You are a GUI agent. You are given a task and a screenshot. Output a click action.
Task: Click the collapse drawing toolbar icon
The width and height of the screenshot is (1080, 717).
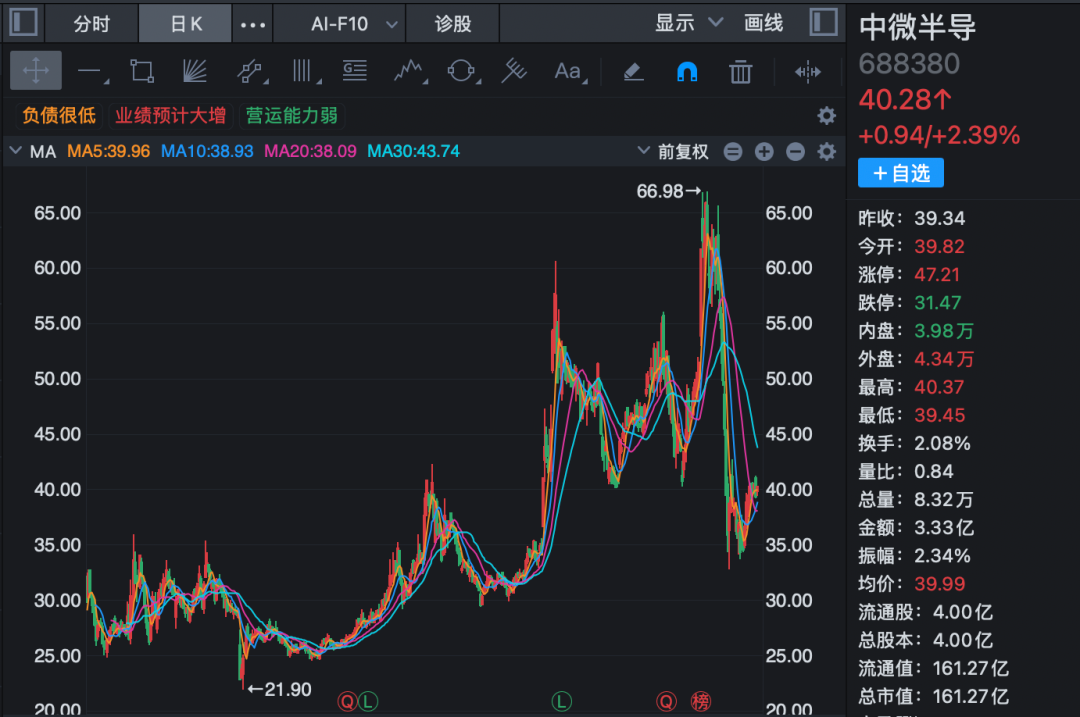[x=807, y=71]
